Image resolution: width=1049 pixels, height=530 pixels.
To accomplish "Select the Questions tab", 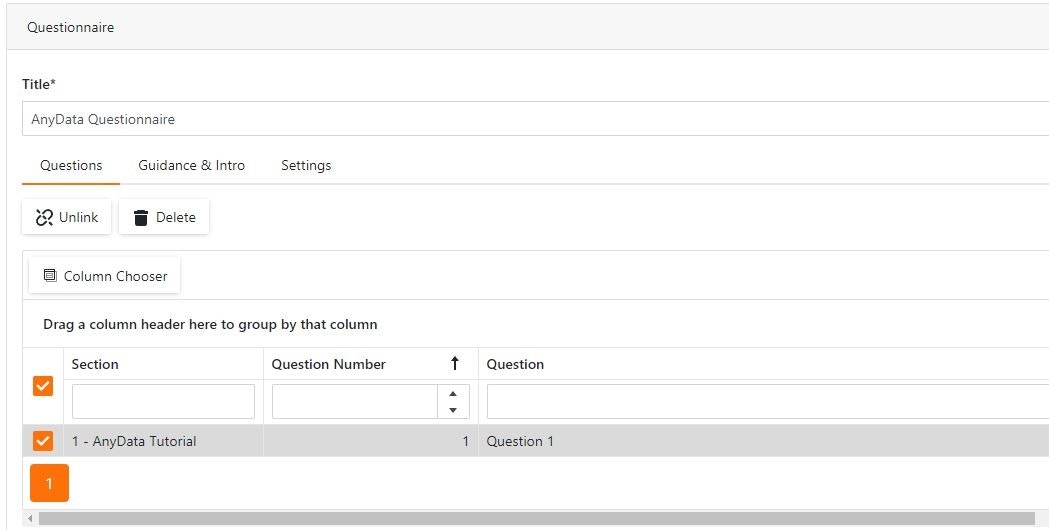I will (x=71, y=165).
